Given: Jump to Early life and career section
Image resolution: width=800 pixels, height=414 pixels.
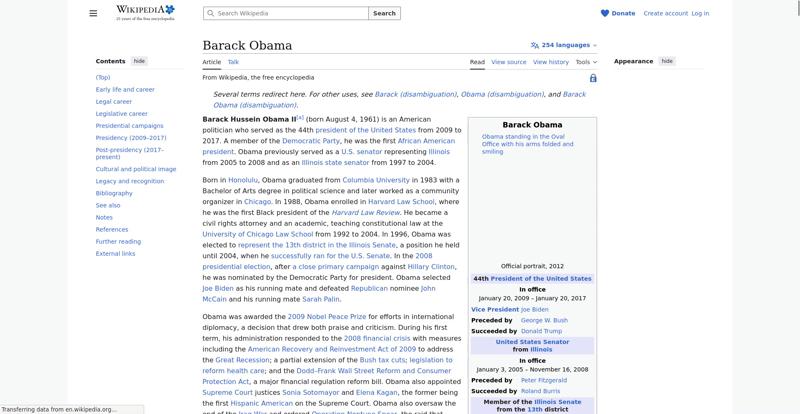Looking at the screenshot, I should 125,89.
